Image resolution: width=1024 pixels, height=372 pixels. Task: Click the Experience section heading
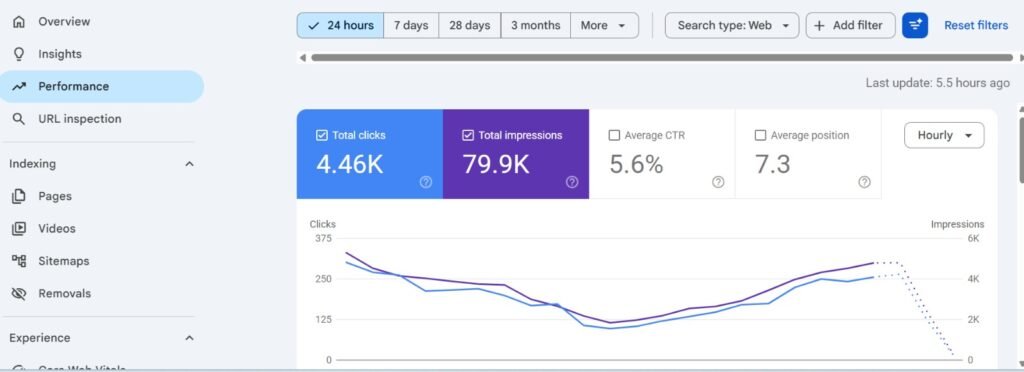[39, 338]
